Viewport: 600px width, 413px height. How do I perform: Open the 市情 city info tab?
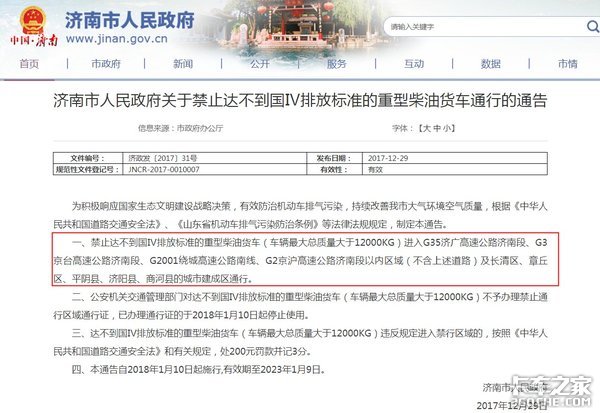click(x=566, y=65)
